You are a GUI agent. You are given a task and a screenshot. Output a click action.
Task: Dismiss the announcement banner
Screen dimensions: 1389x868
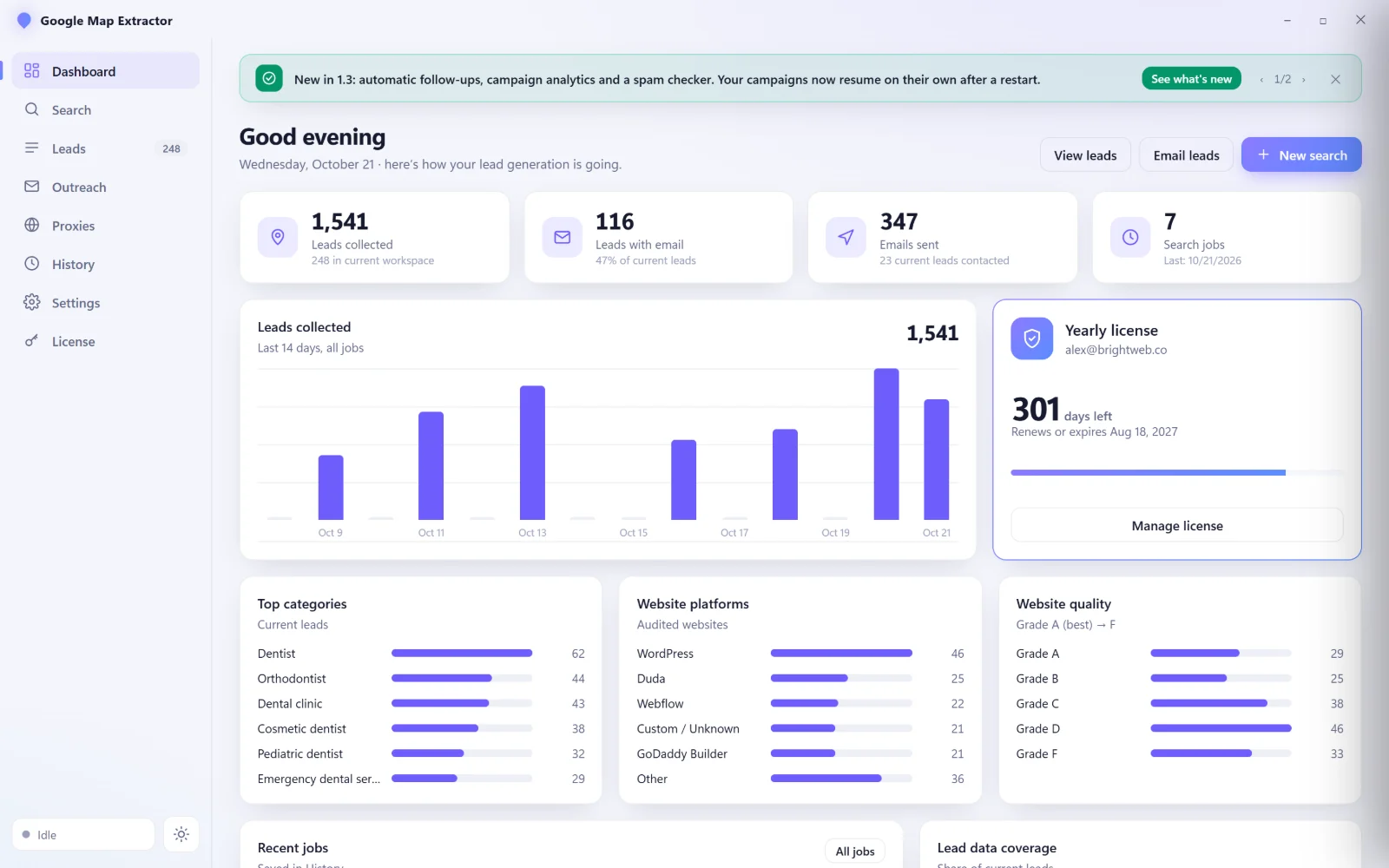point(1335,79)
